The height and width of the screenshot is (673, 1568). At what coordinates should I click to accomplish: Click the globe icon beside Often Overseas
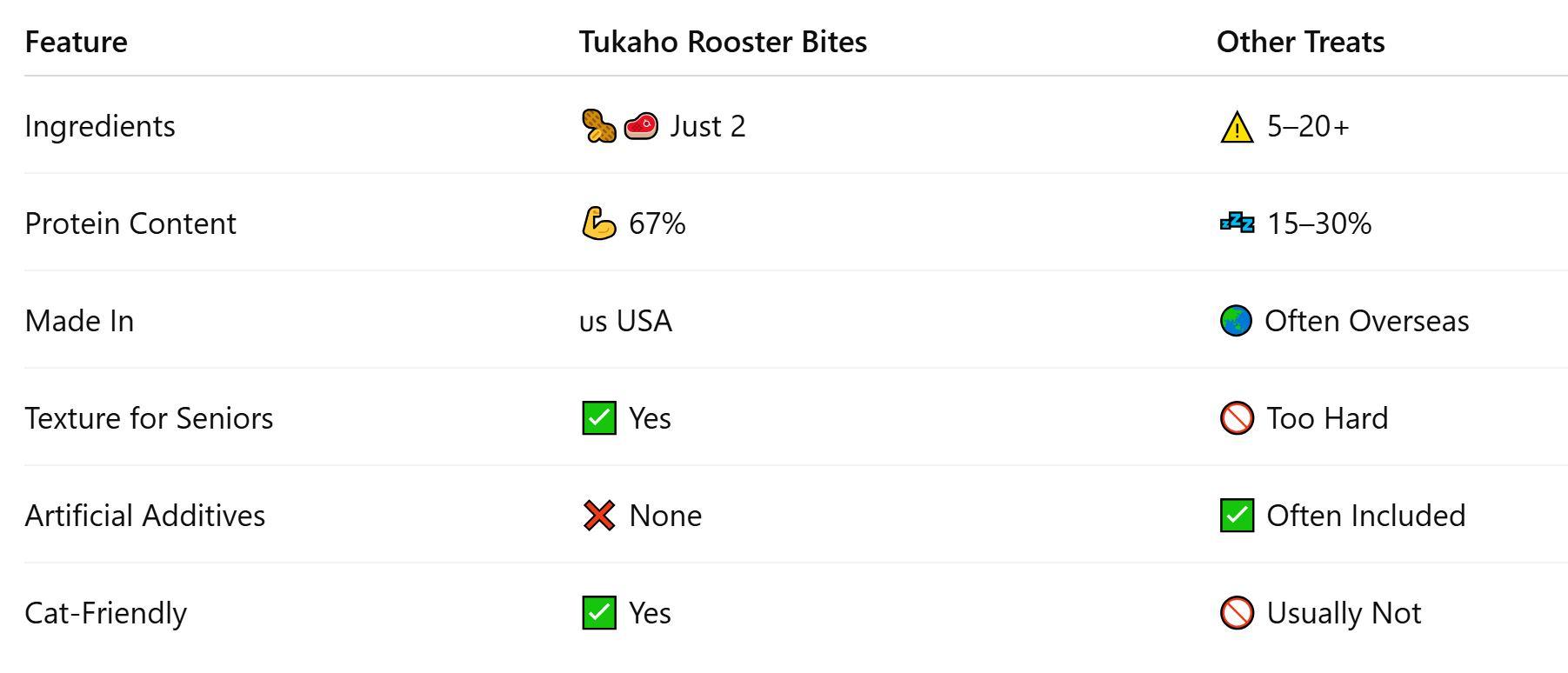pos(1236,321)
